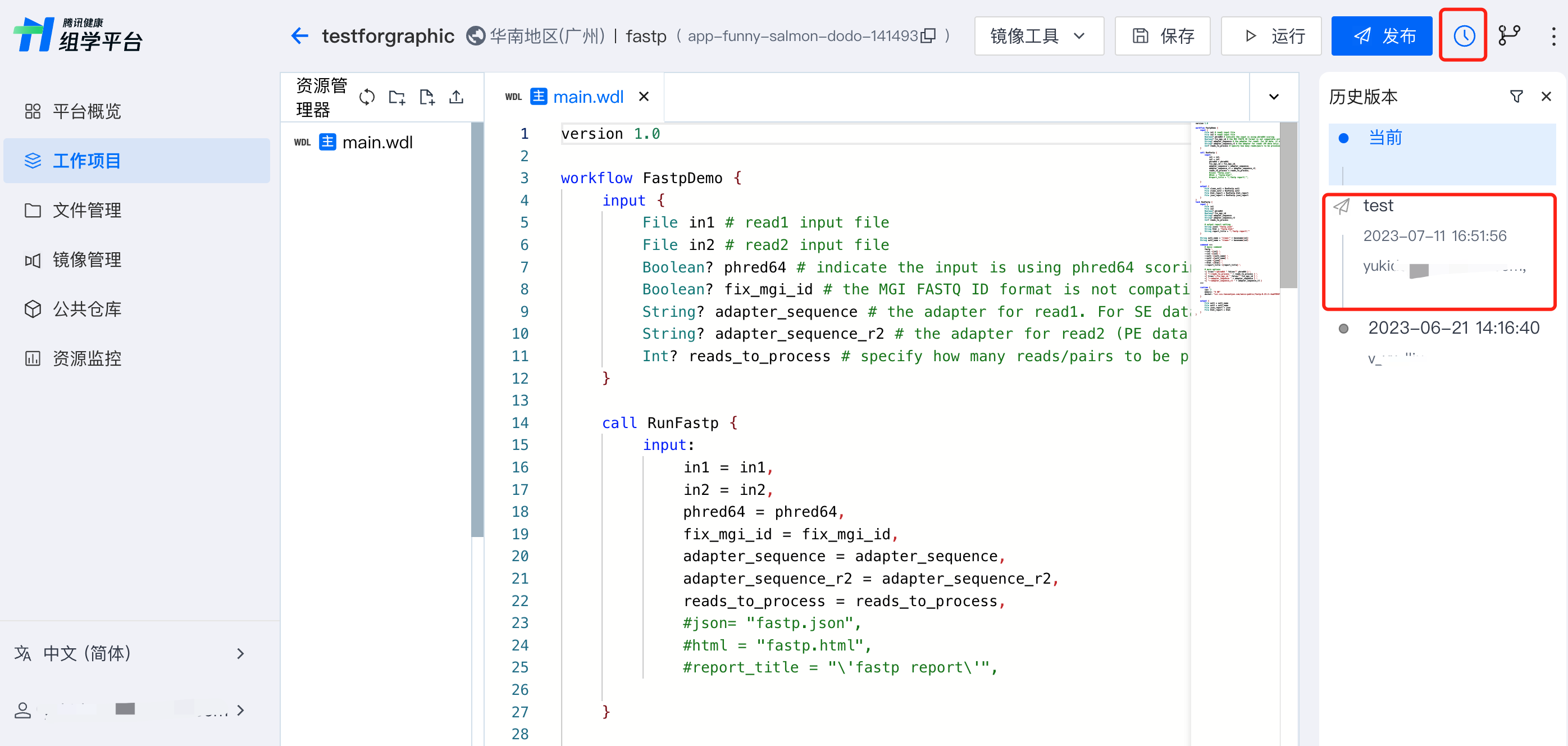Switch to the main.wdl editor tab
The width and height of the screenshot is (1568, 746).
click(587, 97)
